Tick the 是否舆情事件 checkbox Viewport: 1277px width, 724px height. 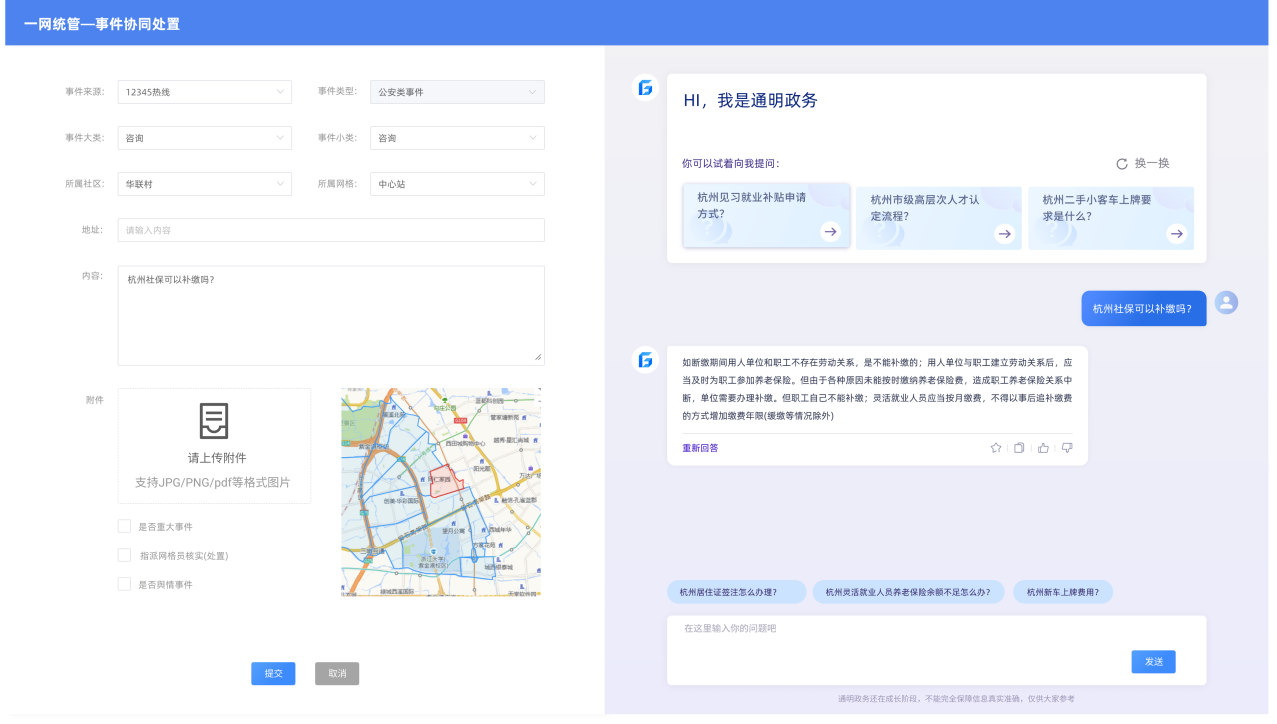tap(125, 584)
